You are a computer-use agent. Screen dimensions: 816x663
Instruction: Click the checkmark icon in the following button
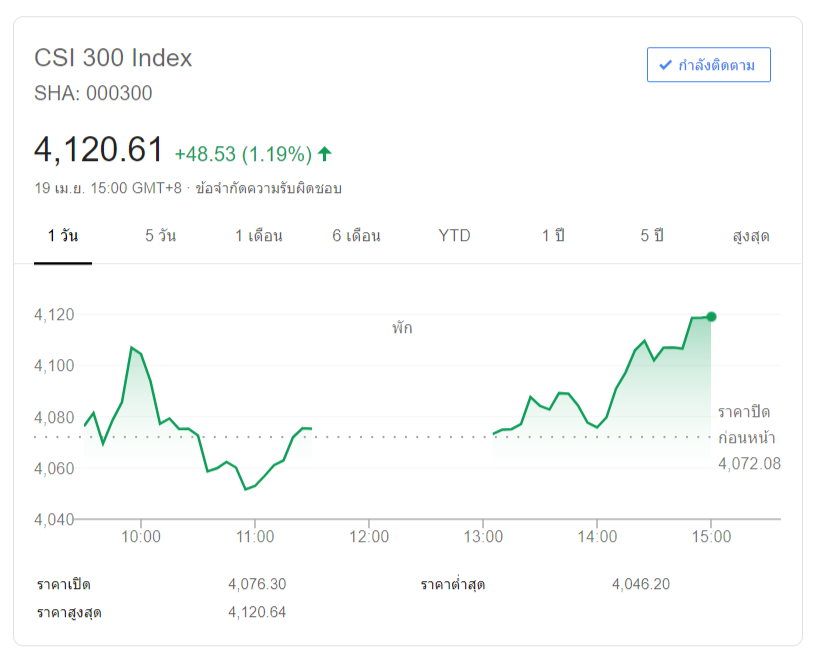click(x=665, y=66)
